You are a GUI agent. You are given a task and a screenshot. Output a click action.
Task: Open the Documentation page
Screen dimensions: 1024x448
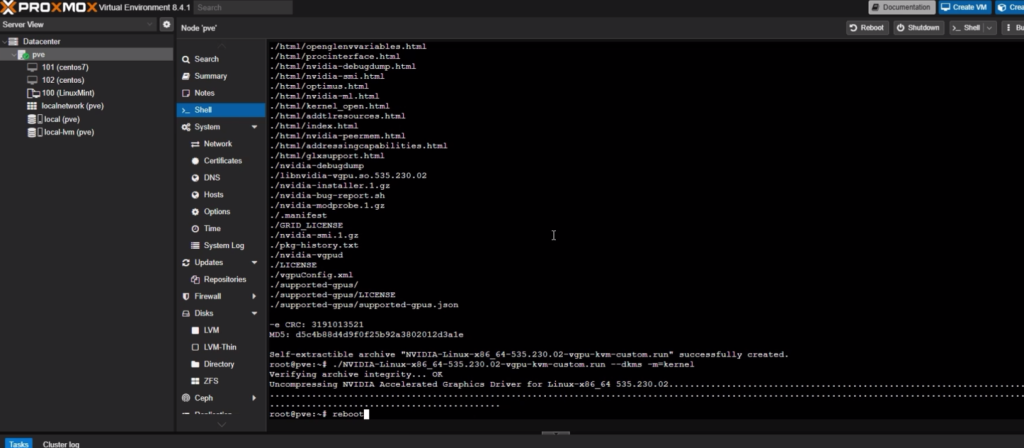click(901, 7)
